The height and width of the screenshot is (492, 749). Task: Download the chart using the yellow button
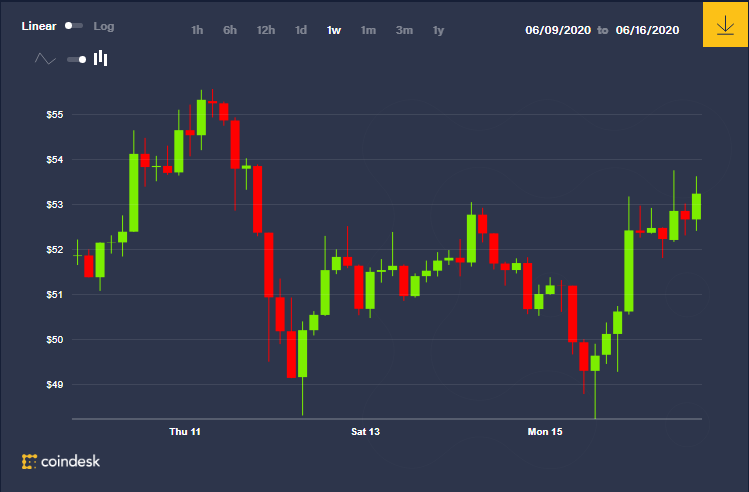[725, 24]
